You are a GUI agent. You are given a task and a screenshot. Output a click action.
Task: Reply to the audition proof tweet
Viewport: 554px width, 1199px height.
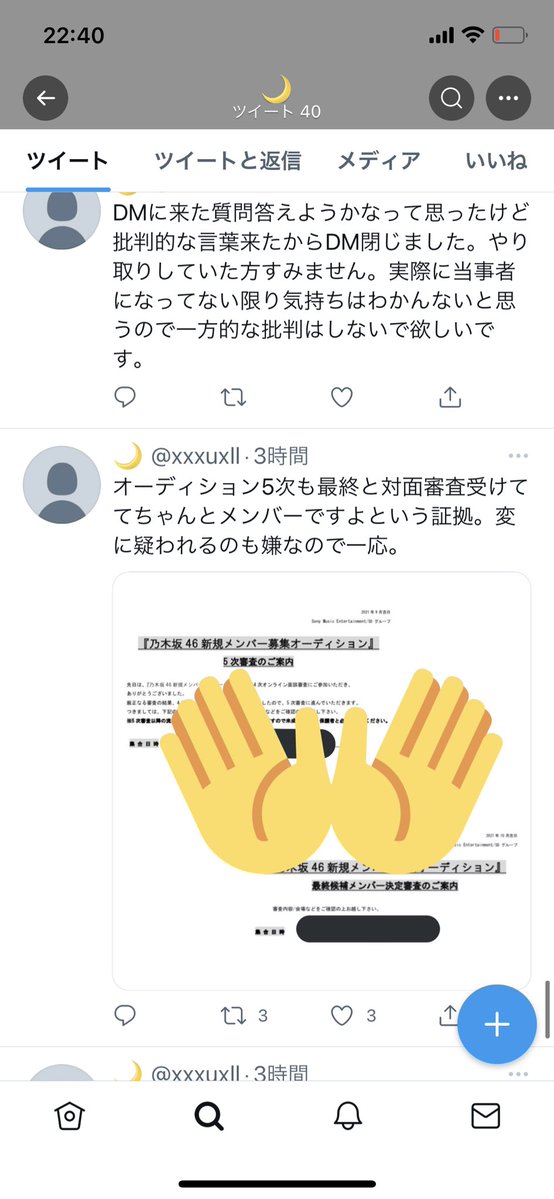click(x=125, y=1015)
